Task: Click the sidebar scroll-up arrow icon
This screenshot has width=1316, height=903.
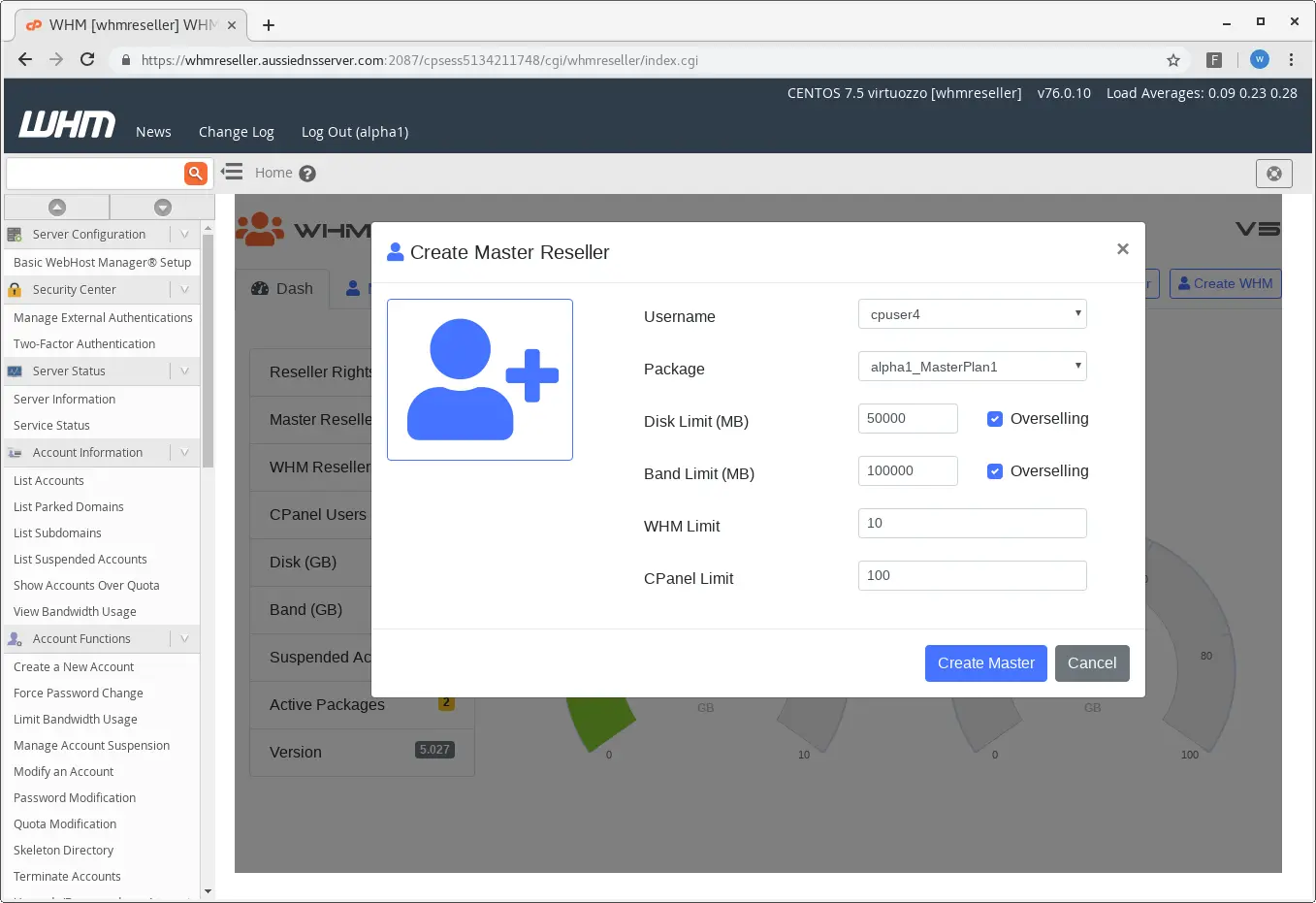Action: (x=57, y=207)
